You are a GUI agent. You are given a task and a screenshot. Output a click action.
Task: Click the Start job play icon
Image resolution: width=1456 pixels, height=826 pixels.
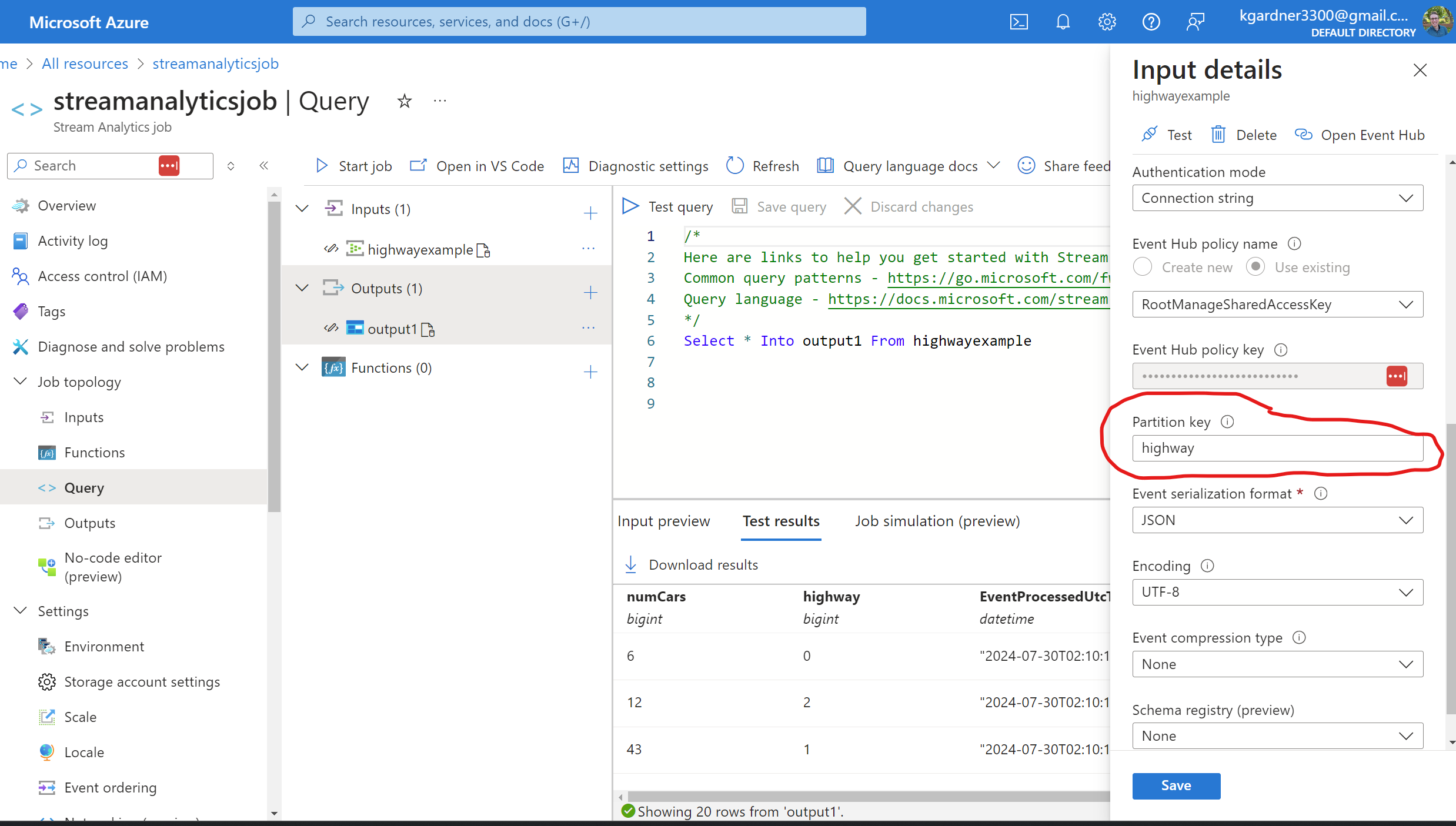(322, 166)
